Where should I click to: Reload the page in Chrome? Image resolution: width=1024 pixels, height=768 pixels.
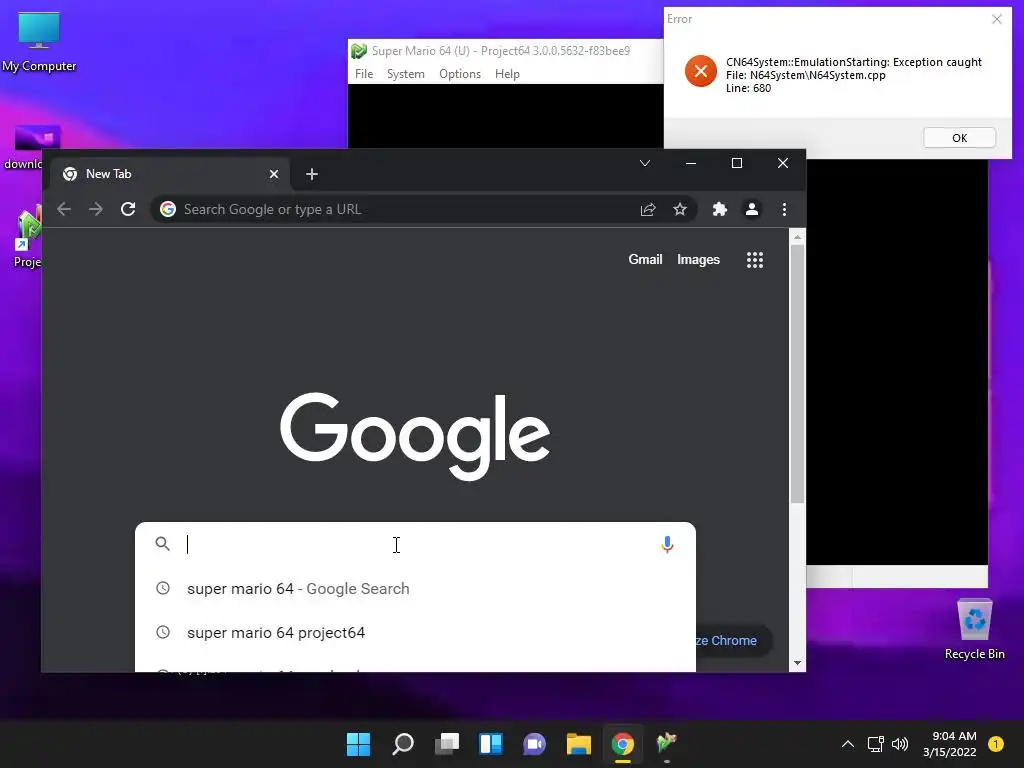coord(128,209)
